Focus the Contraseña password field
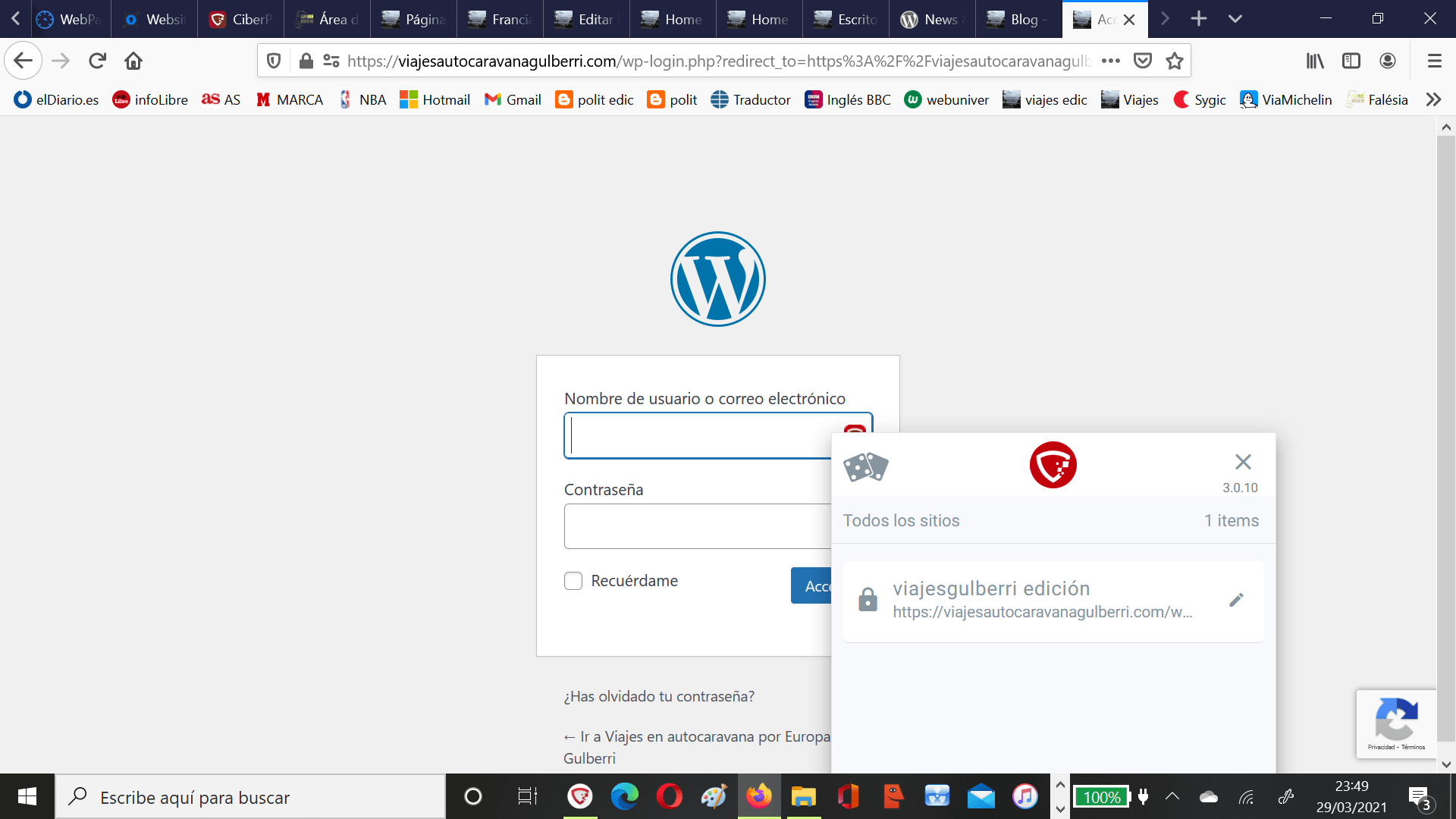Image resolution: width=1456 pixels, height=819 pixels. (x=698, y=526)
